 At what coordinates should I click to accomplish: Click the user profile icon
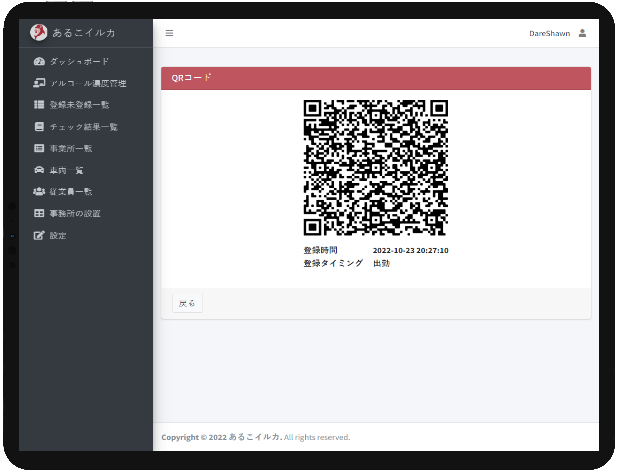(x=583, y=33)
